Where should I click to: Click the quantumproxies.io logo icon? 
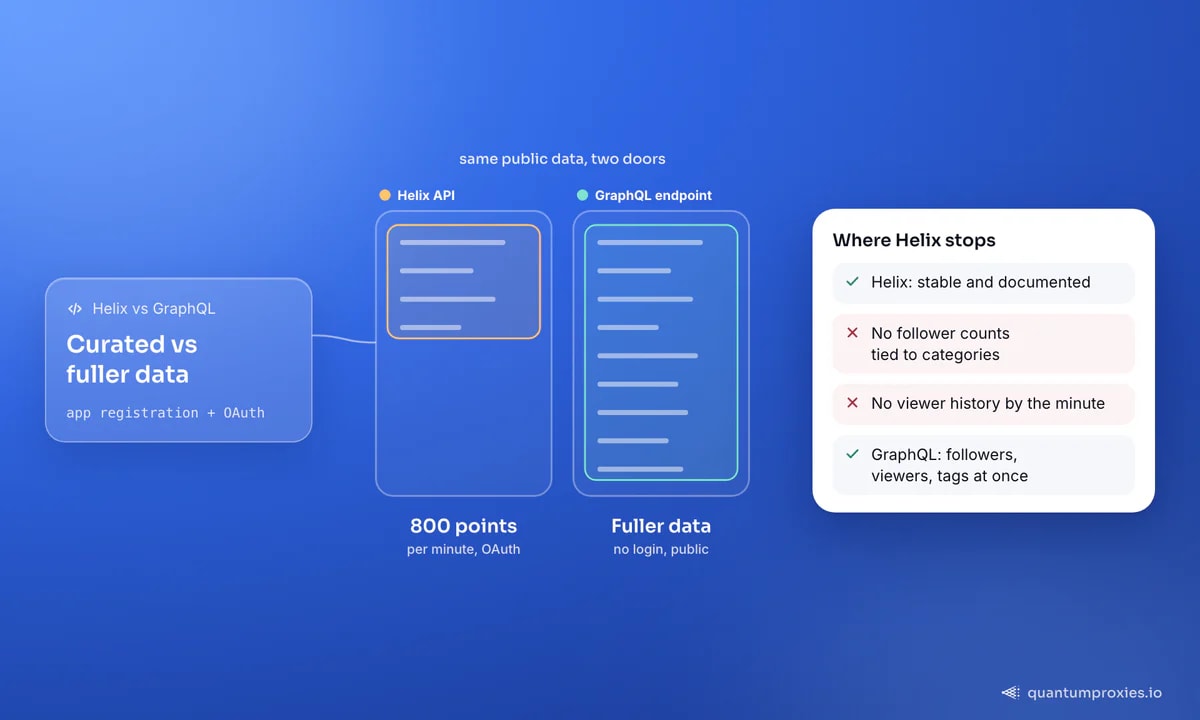[x=1011, y=692]
